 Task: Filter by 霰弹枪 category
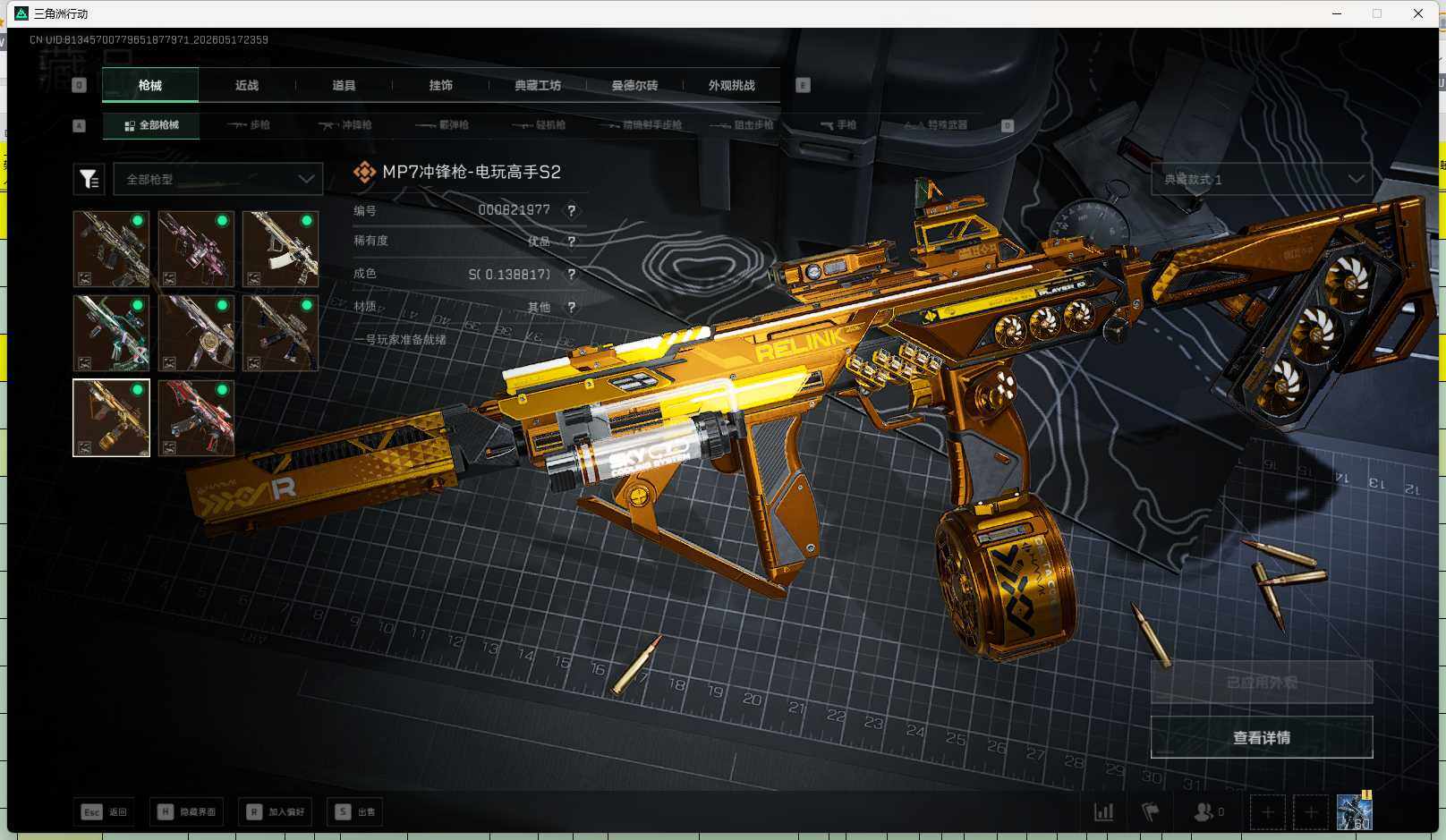(442, 125)
